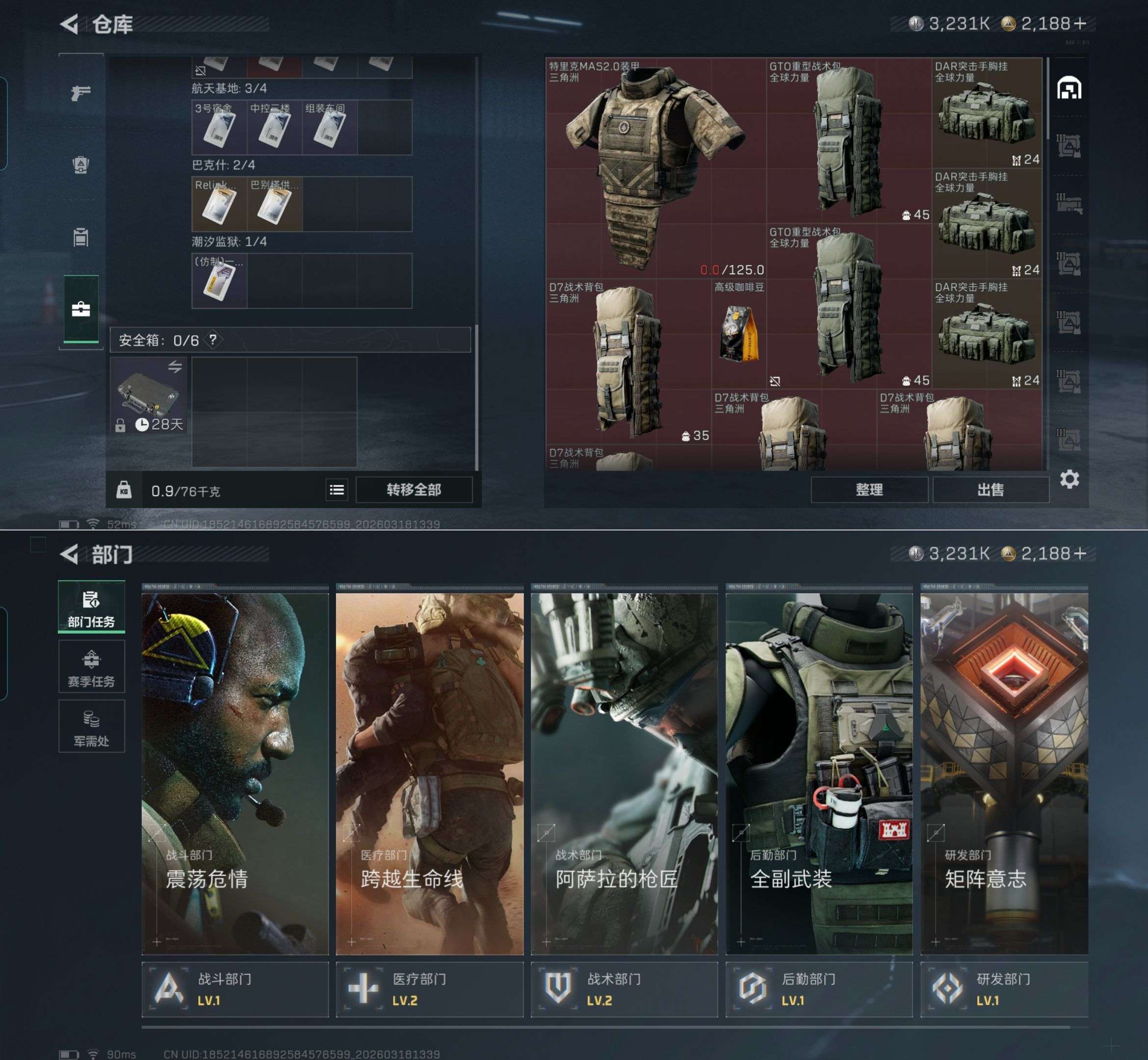This screenshot has width=1148, height=1060.
Task: Select the D7战术背包 with capacity 35
Action: [629, 361]
